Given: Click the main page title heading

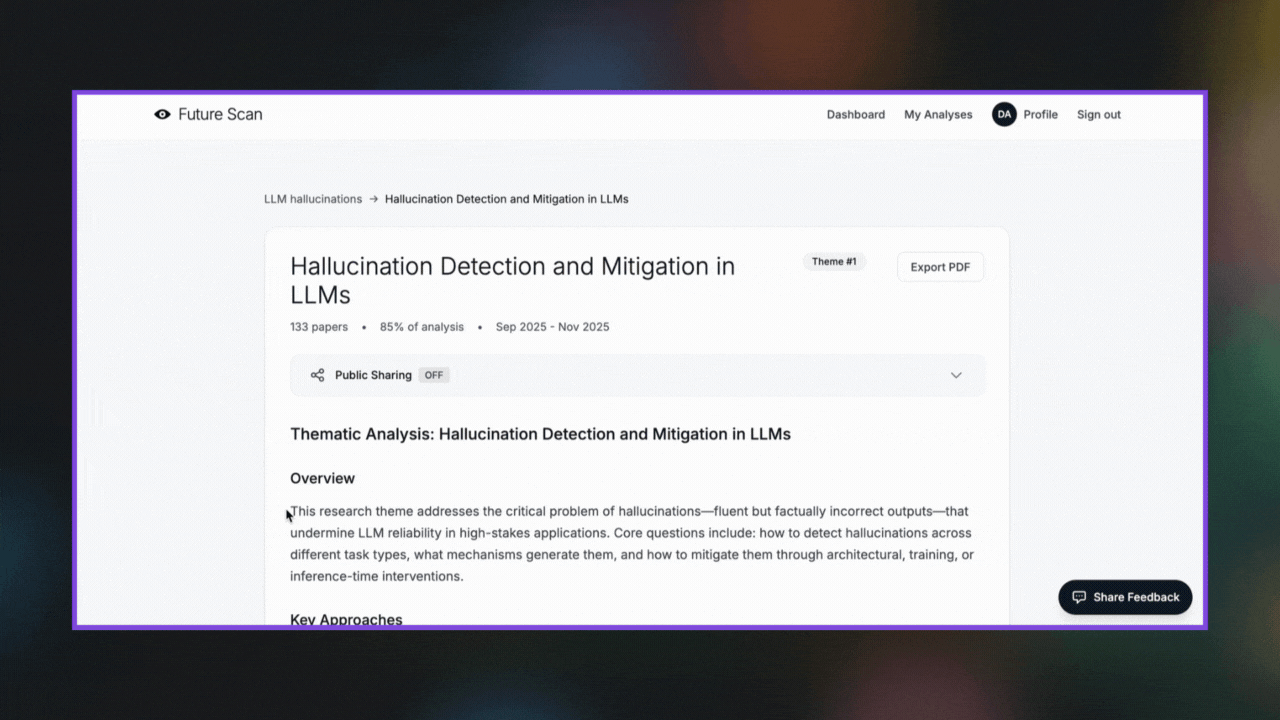Looking at the screenshot, I should click(x=513, y=280).
